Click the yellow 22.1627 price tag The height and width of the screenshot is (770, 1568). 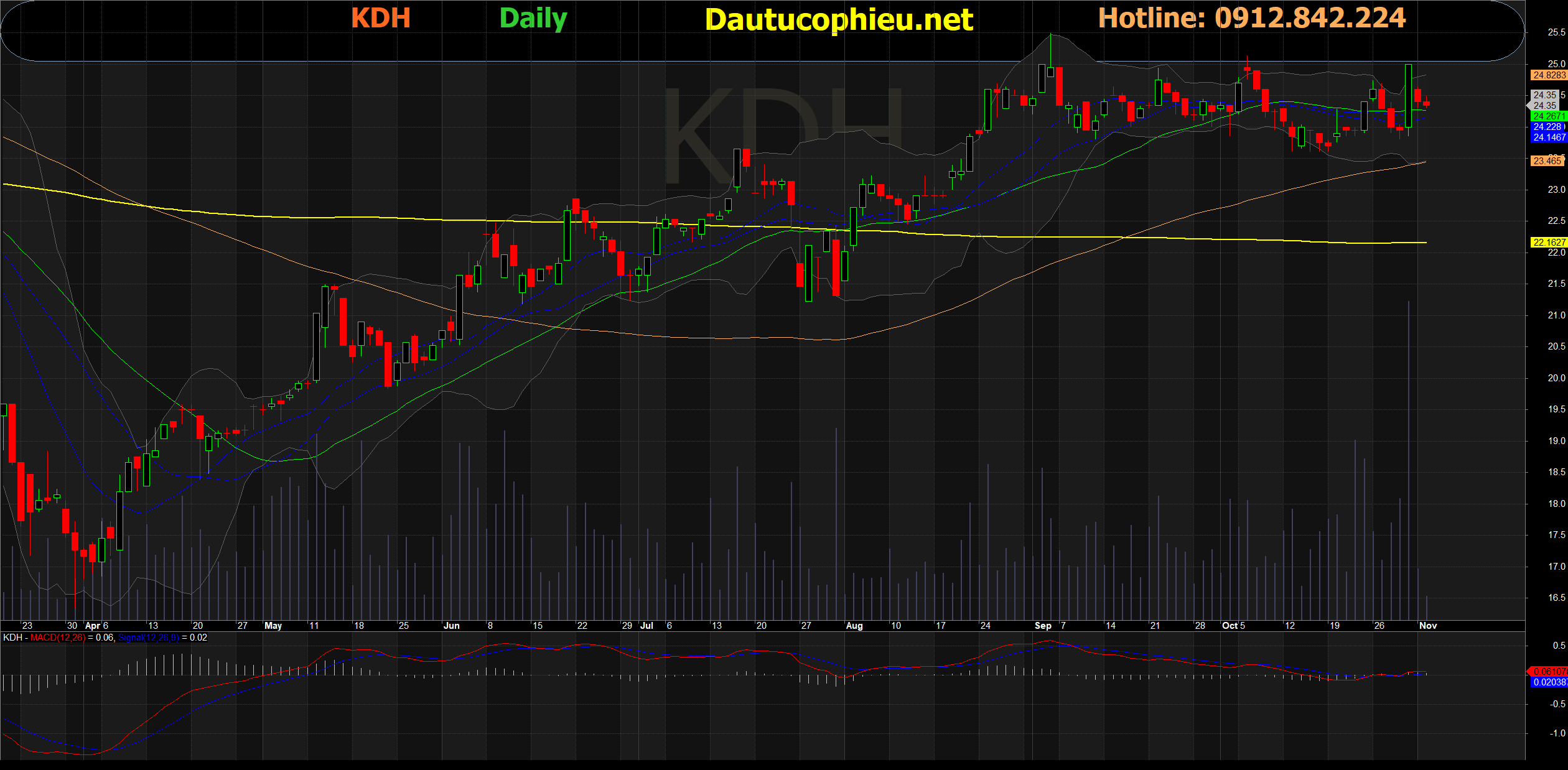pyautogui.click(x=1548, y=243)
